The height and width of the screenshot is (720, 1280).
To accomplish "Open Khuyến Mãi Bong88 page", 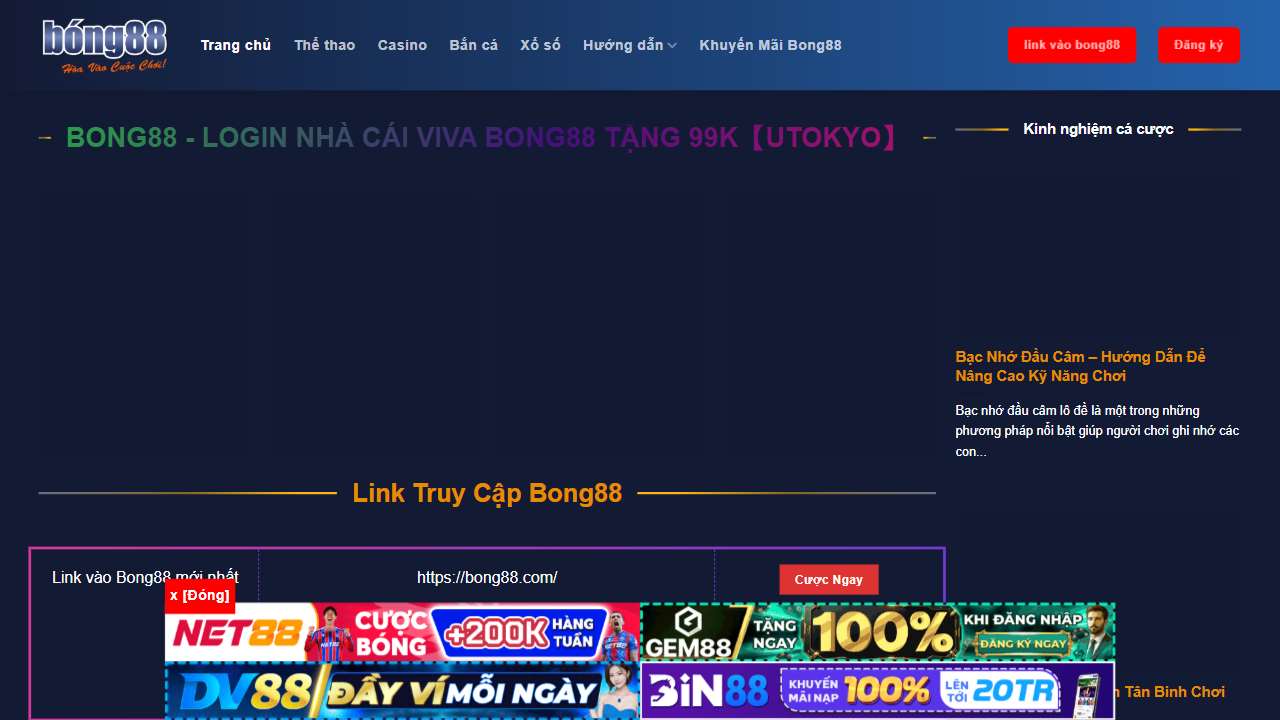I will pos(770,45).
